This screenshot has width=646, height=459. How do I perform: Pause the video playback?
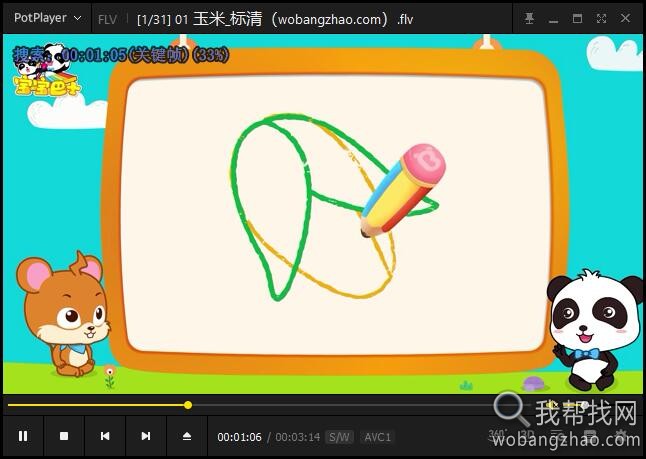point(23,436)
